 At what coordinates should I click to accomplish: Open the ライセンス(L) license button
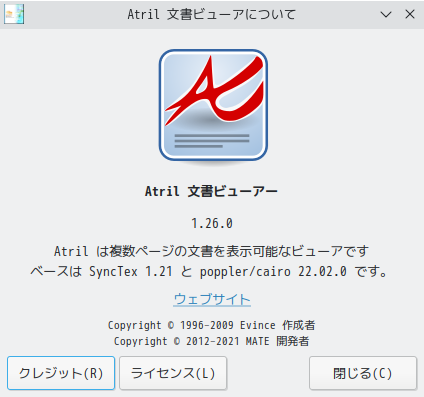coord(173,373)
